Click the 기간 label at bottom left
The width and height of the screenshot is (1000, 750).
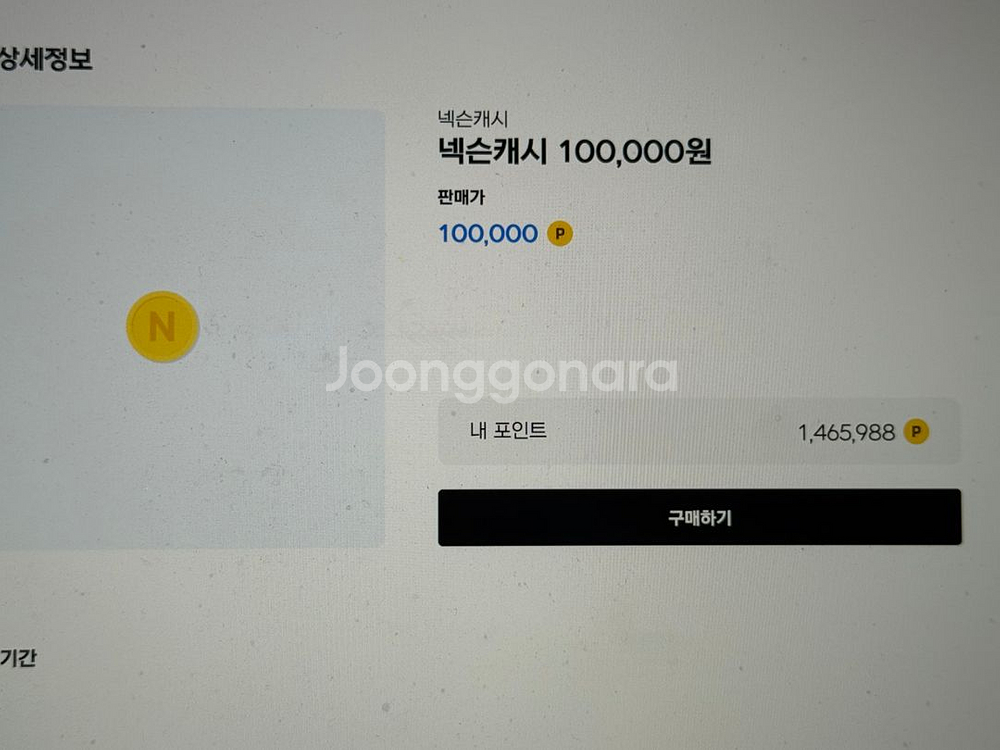(18, 658)
